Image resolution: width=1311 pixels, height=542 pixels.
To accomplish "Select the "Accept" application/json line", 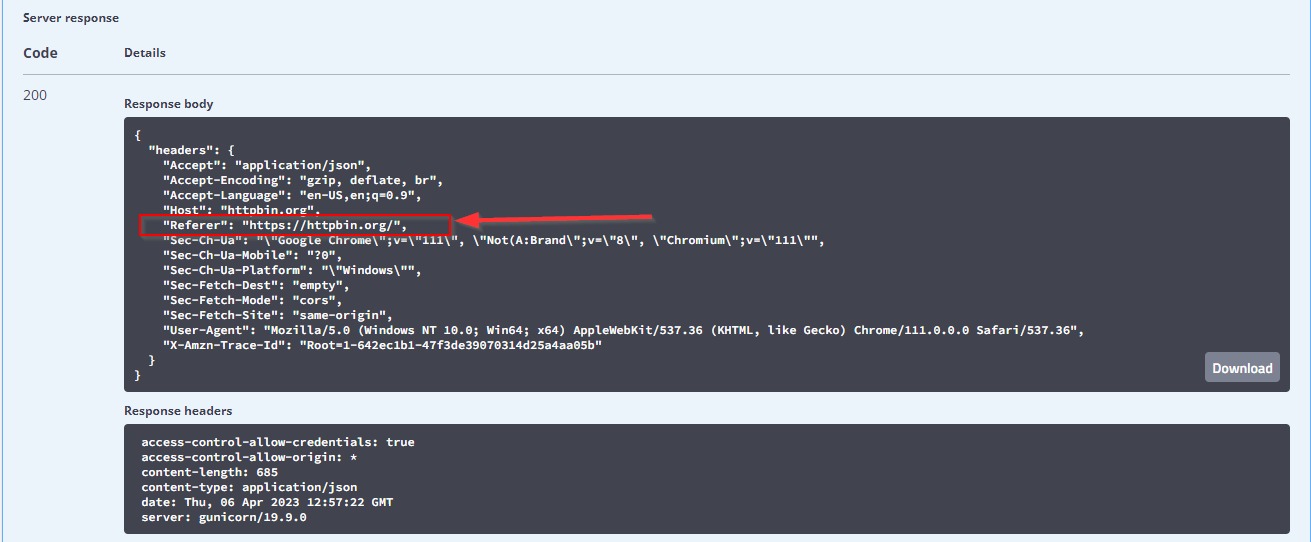I will (268, 165).
